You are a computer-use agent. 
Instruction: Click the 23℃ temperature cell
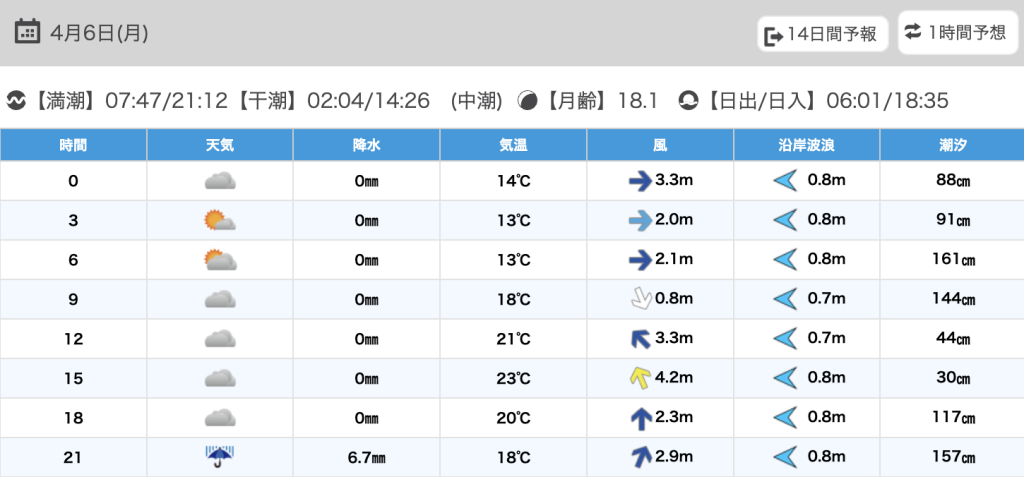tap(513, 379)
